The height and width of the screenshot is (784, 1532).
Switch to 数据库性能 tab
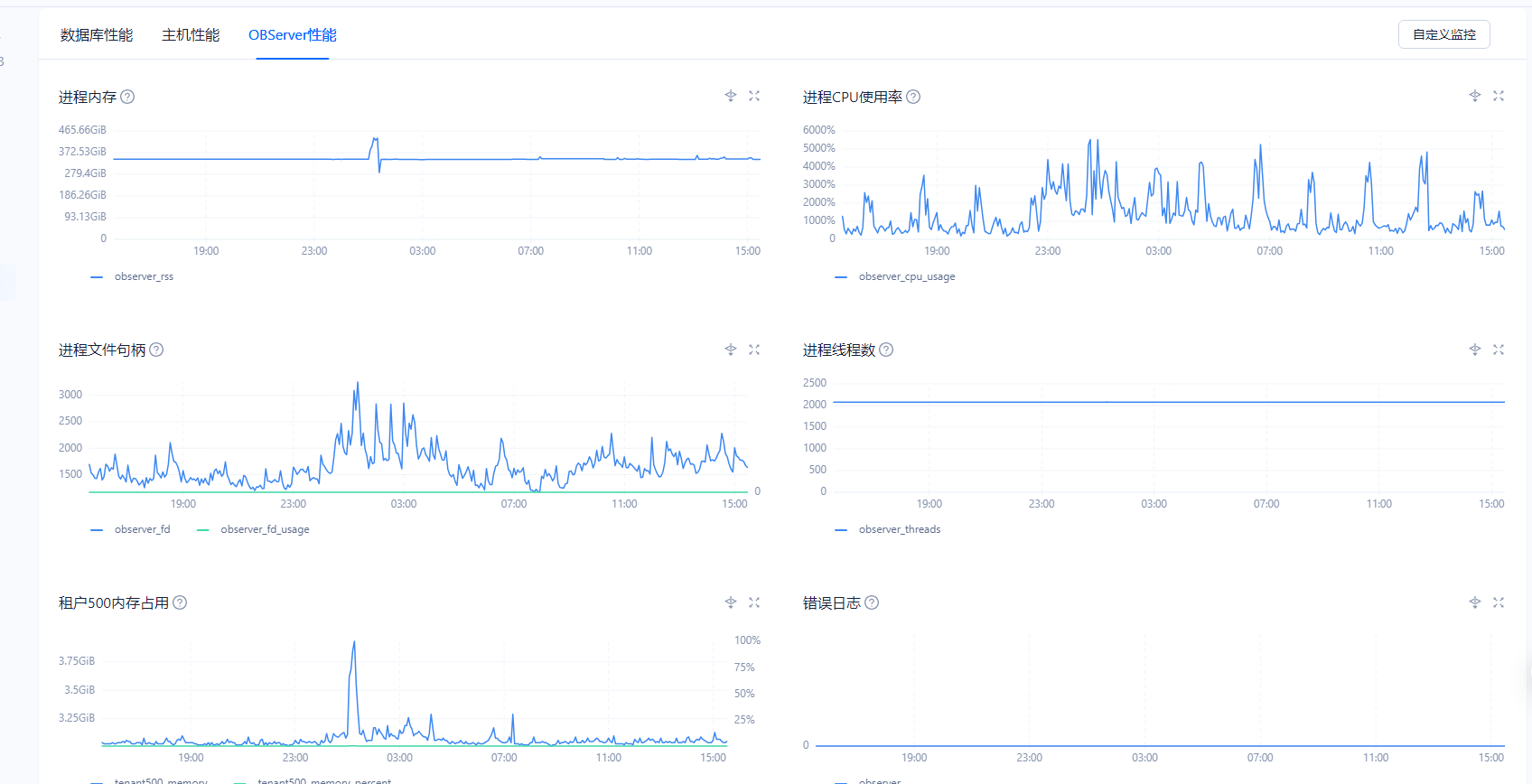(97, 35)
